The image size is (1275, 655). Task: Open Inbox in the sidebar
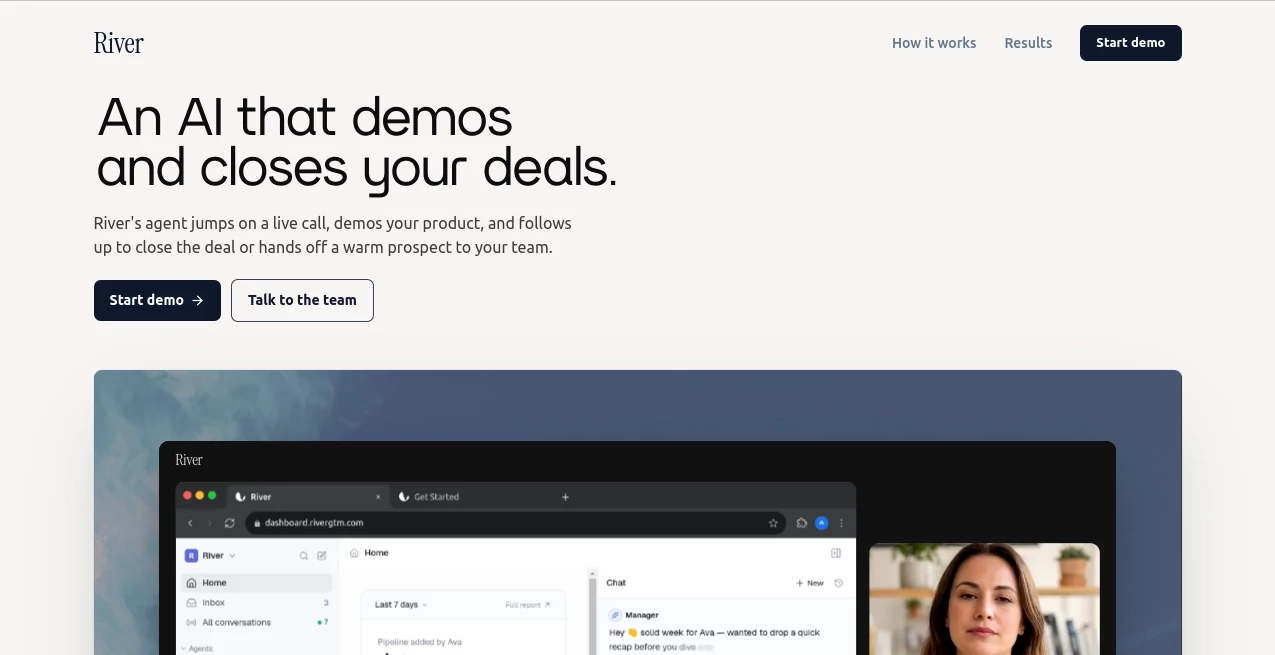(x=256, y=603)
